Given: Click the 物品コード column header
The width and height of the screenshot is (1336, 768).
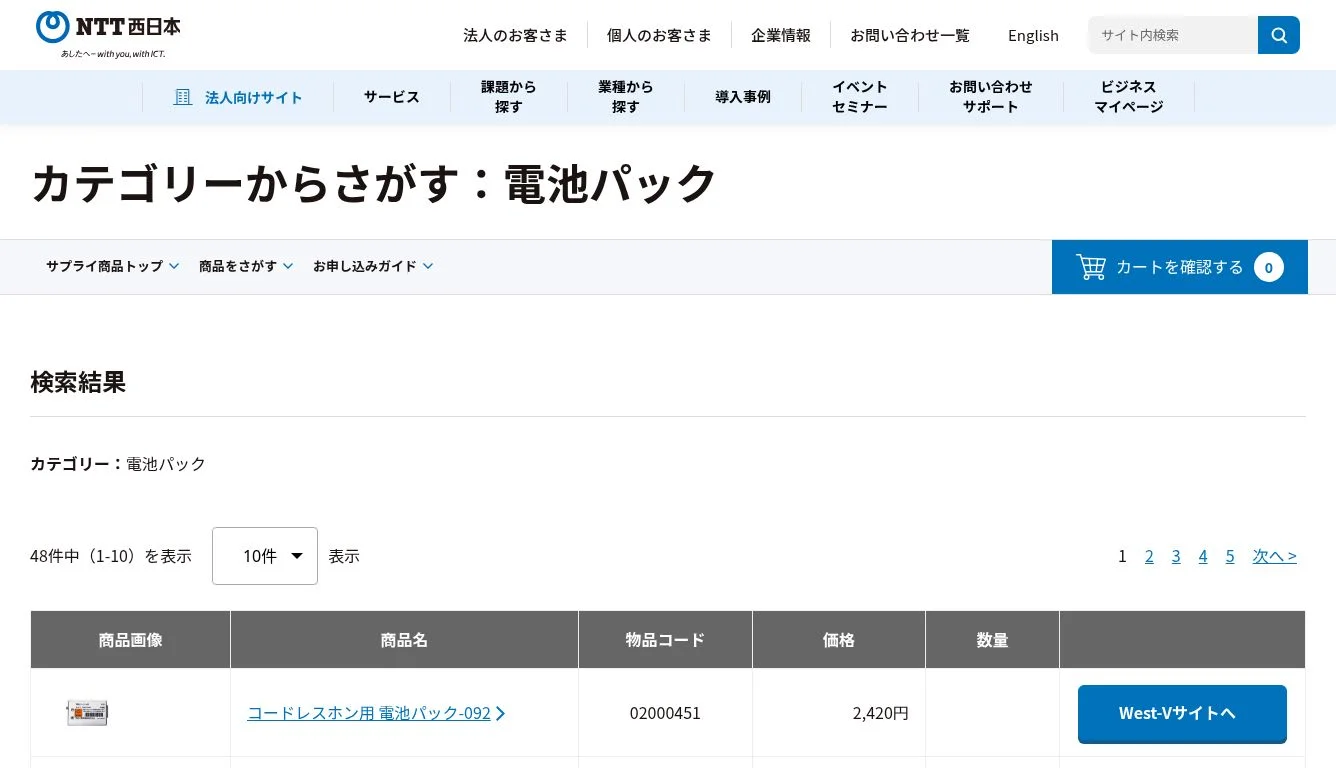Looking at the screenshot, I should 665,640.
